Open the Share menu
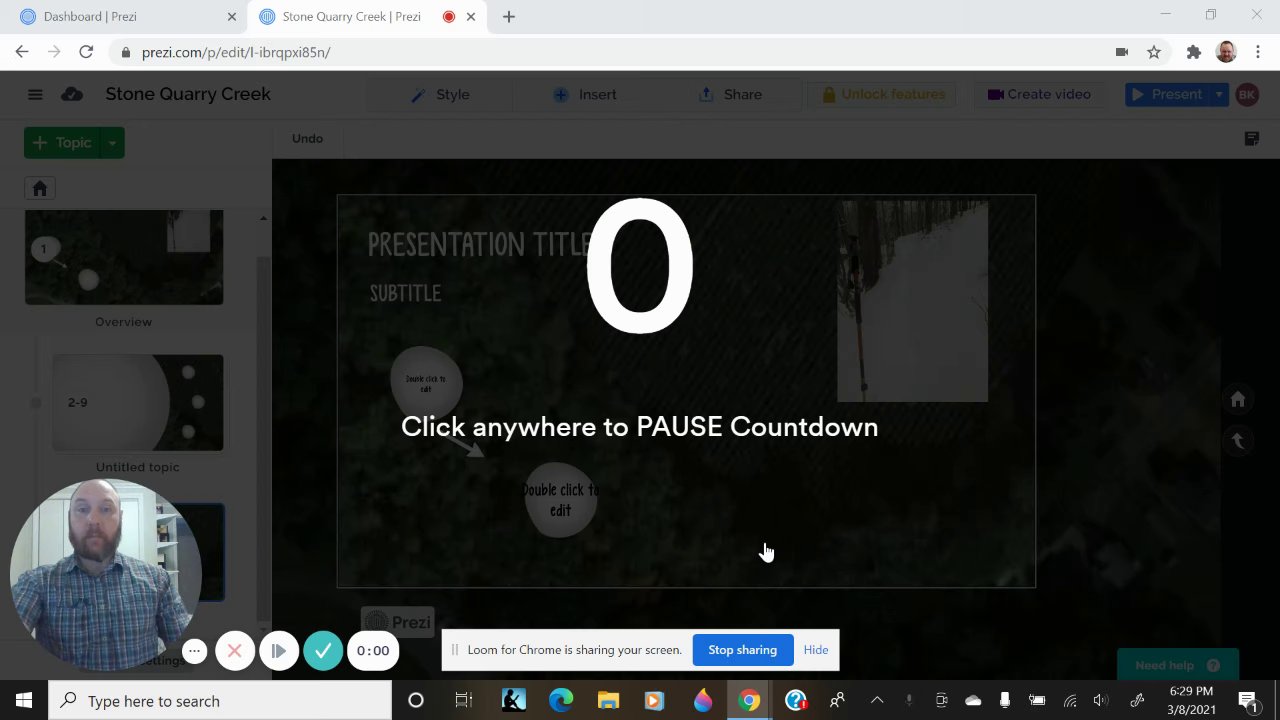This screenshot has height=720, width=1280. click(730, 94)
